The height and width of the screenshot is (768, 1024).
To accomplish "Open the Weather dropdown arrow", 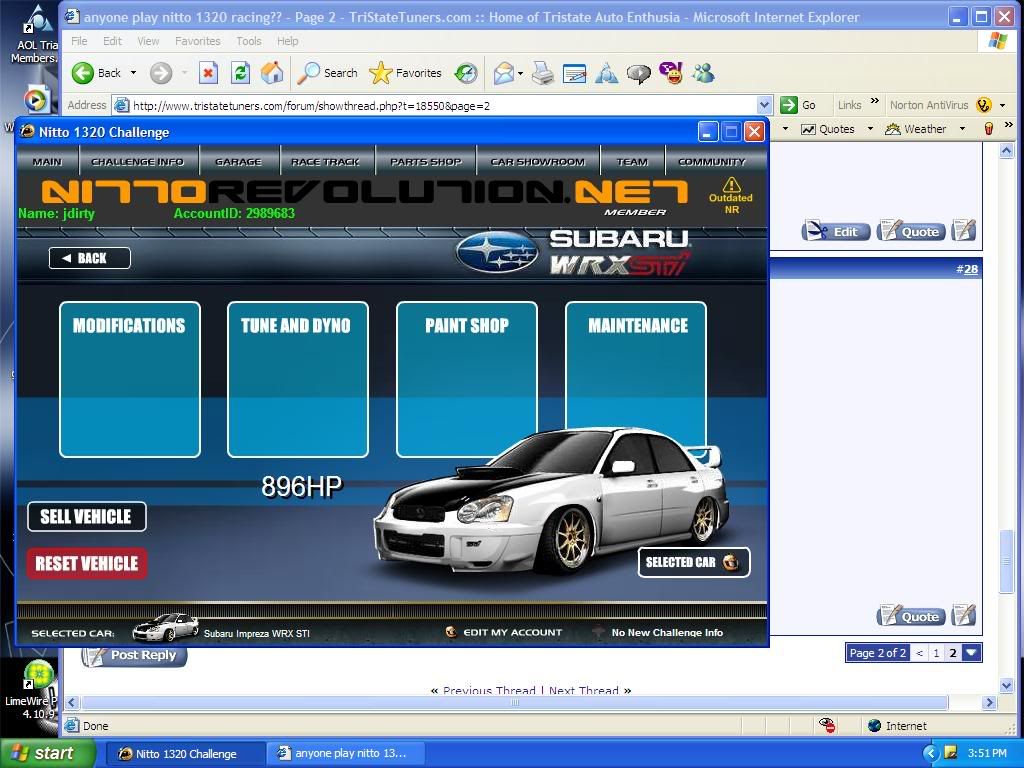I will [x=962, y=129].
